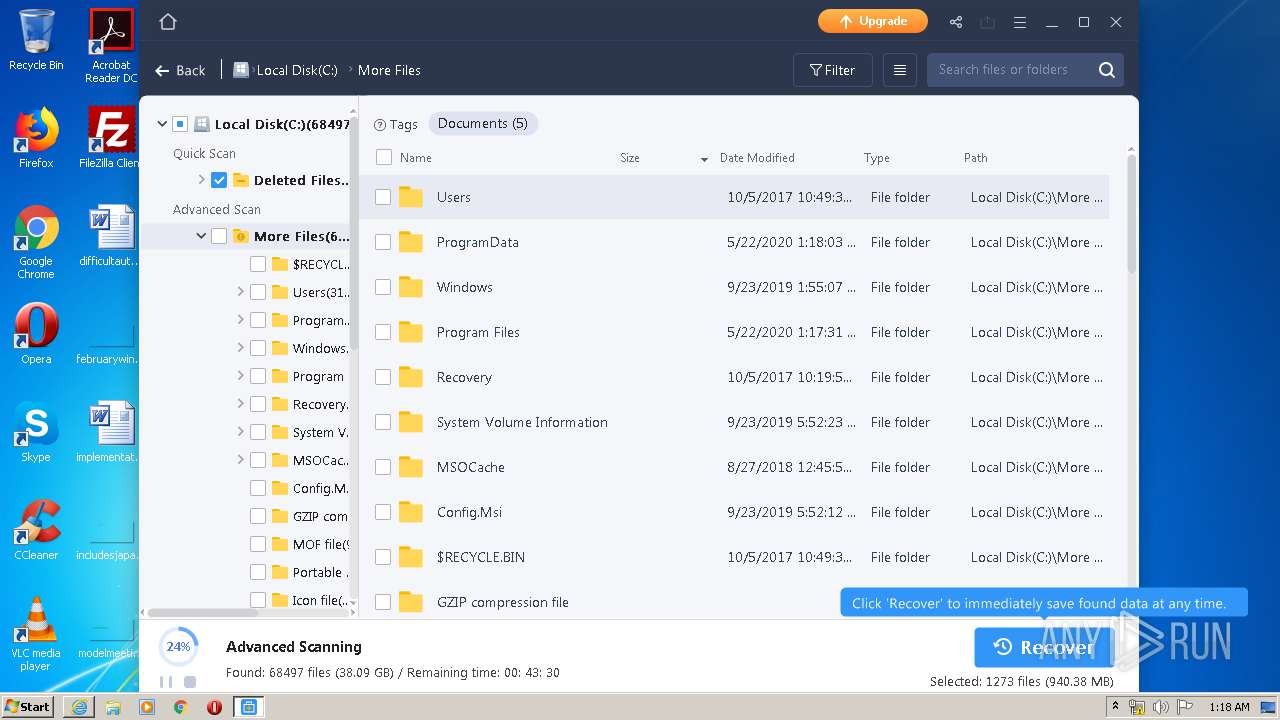
Task: Open Windows Start menu
Action: [x=27, y=707]
